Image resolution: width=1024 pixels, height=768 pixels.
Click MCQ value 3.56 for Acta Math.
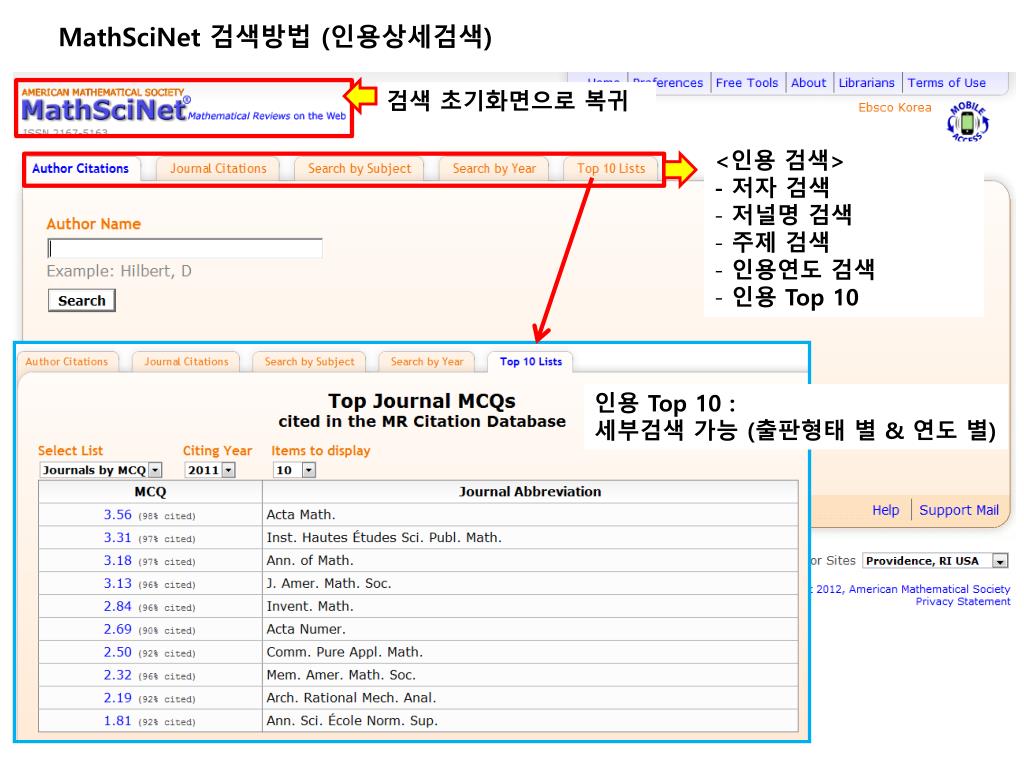[118, 515]
